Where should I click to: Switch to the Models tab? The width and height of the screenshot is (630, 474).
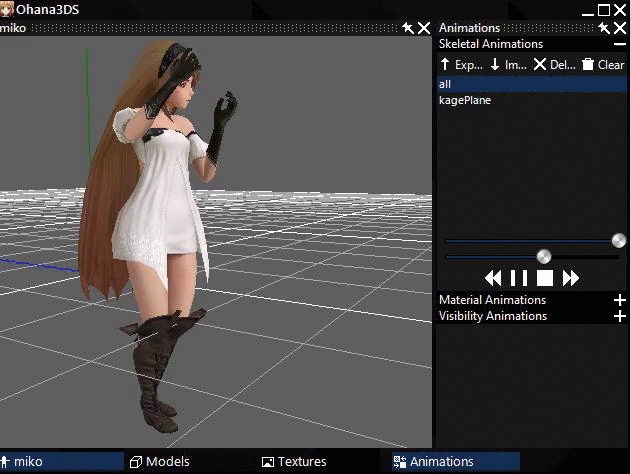pos(160,462)
